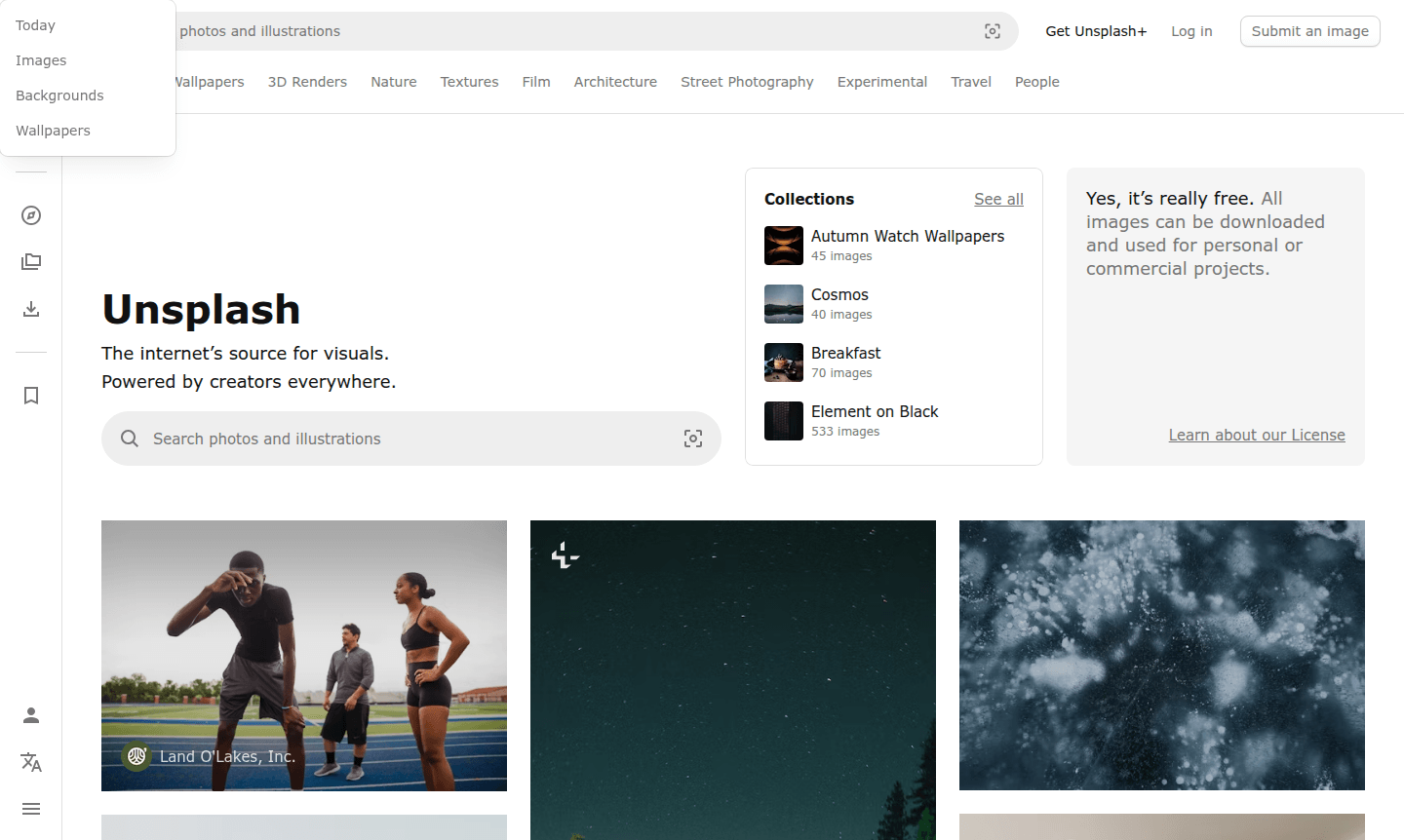Click the Unsplash+ logo on the starry image
Viewport: 1404px width, 840px height.
pyautogui.click(x=564, y=556)
